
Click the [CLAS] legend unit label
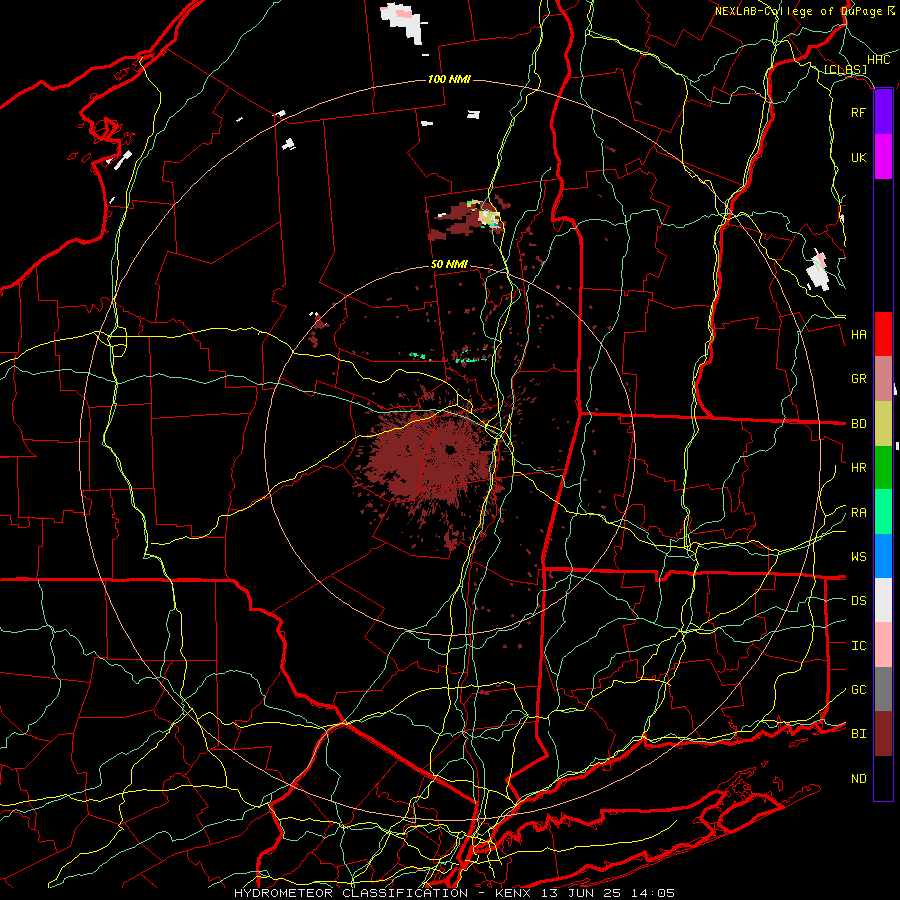pos(845,70)
